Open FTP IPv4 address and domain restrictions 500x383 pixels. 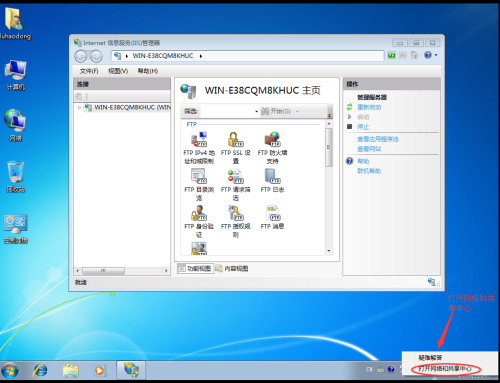click(x=199, y=147)
